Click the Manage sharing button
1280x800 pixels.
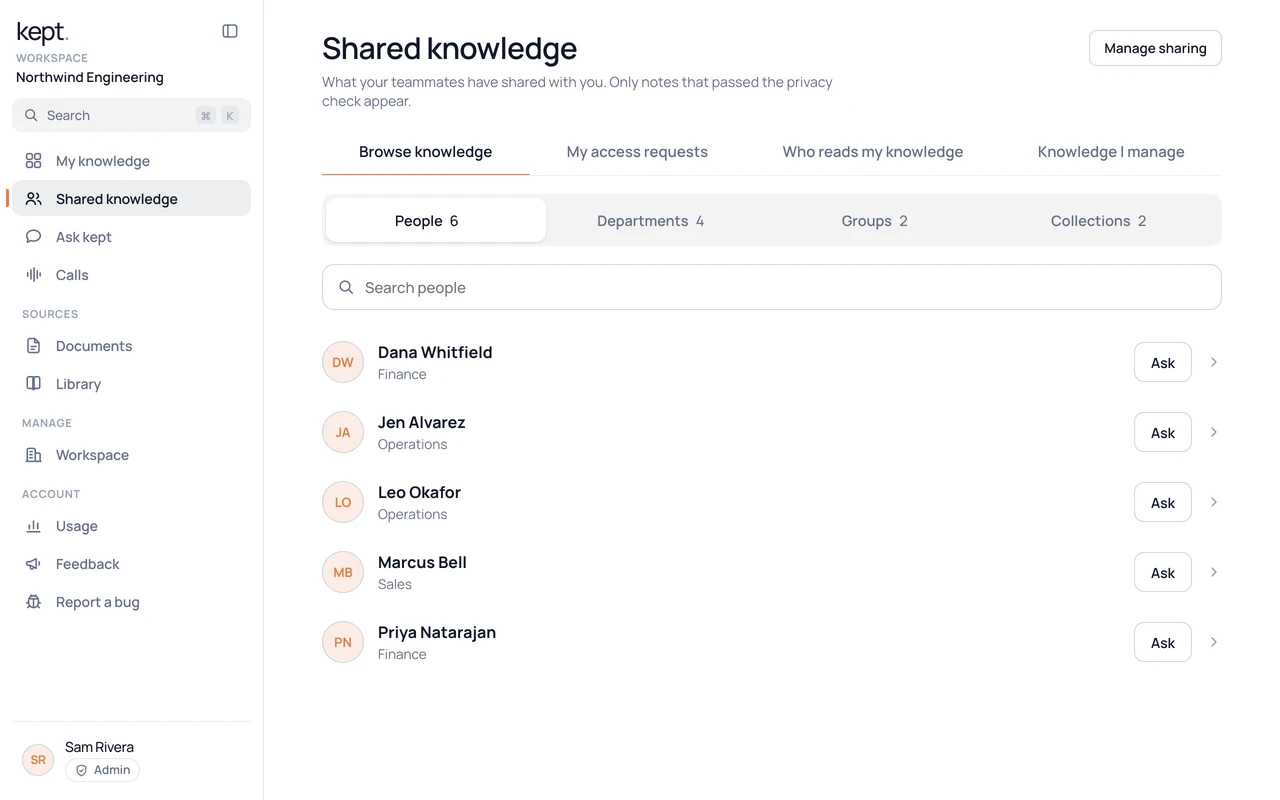point(1155,48)
